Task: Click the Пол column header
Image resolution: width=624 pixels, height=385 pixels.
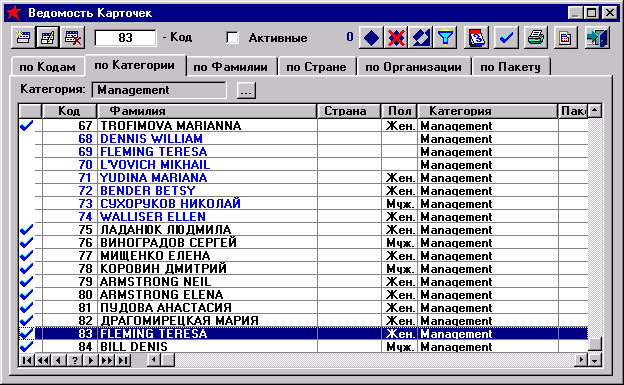Action: point(400,111)
